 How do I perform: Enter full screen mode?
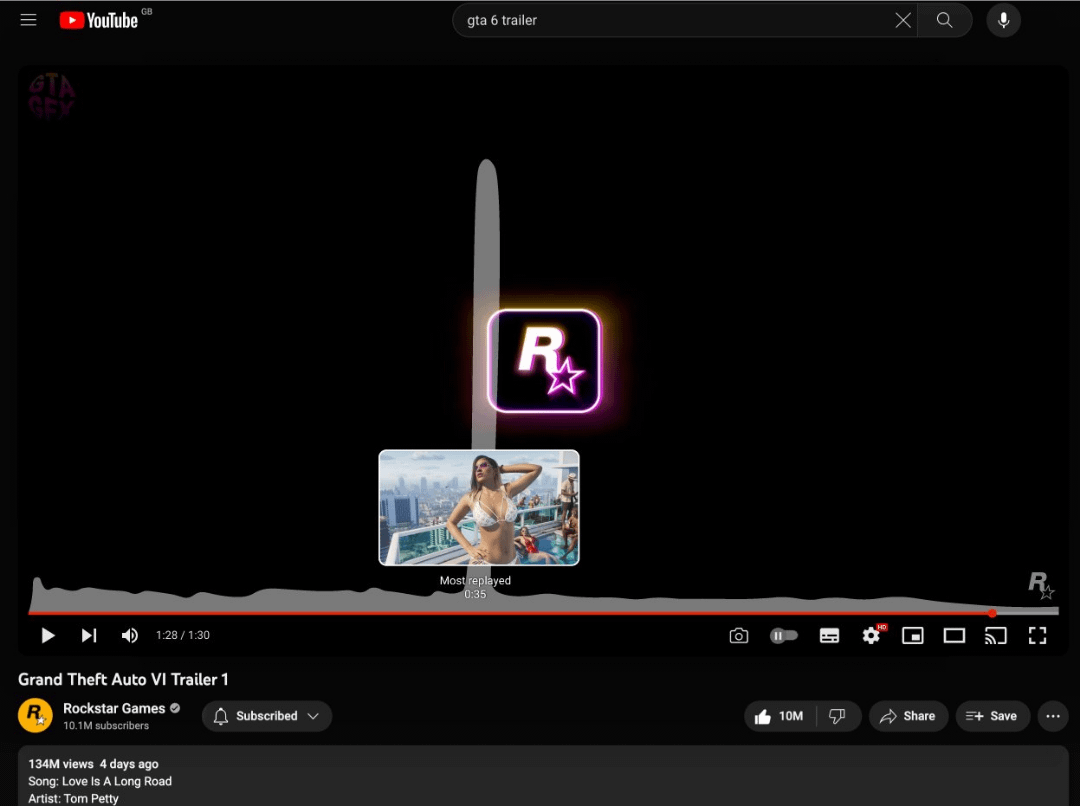click(1037, 635)
